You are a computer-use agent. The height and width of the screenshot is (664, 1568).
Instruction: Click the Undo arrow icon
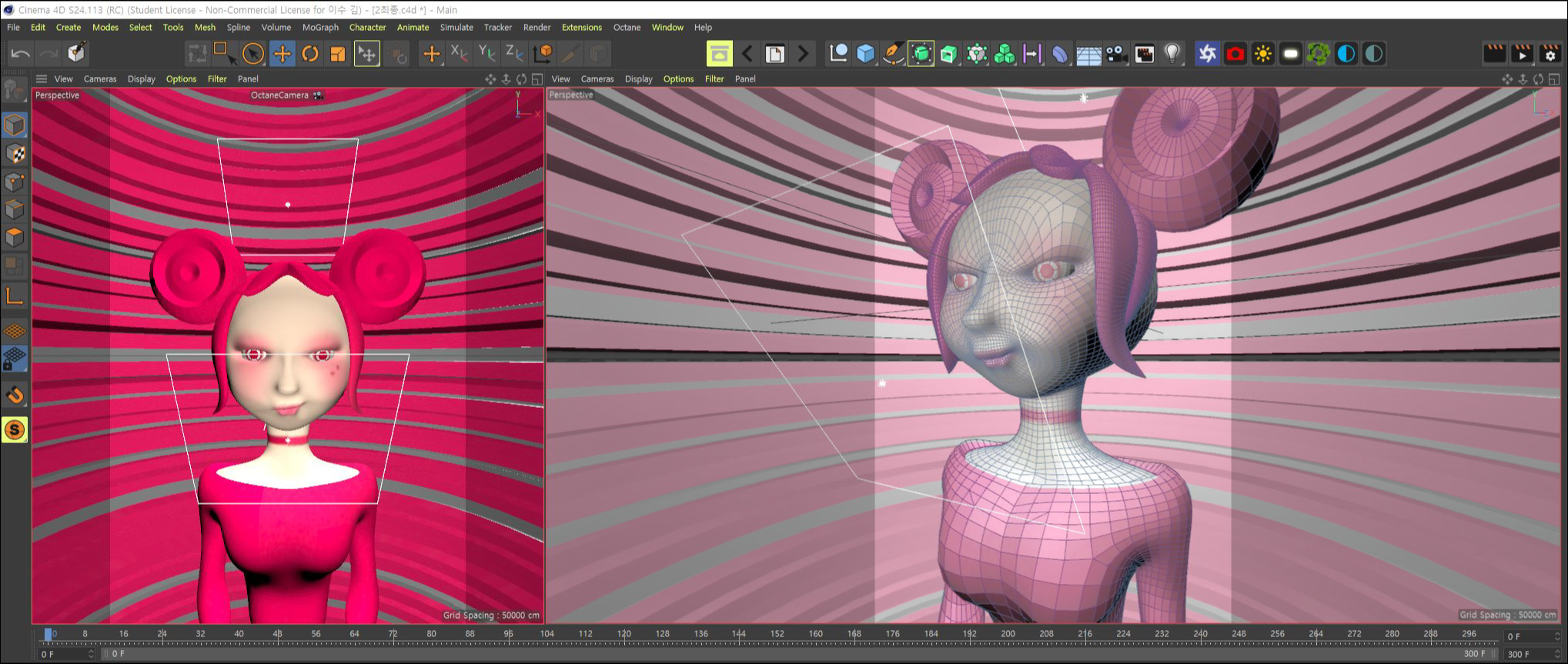click(21, 53)
